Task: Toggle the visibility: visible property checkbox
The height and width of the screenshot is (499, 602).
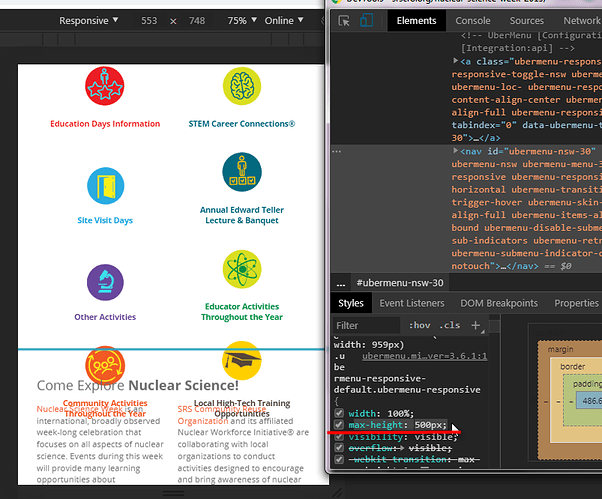Action: point(339,436)
